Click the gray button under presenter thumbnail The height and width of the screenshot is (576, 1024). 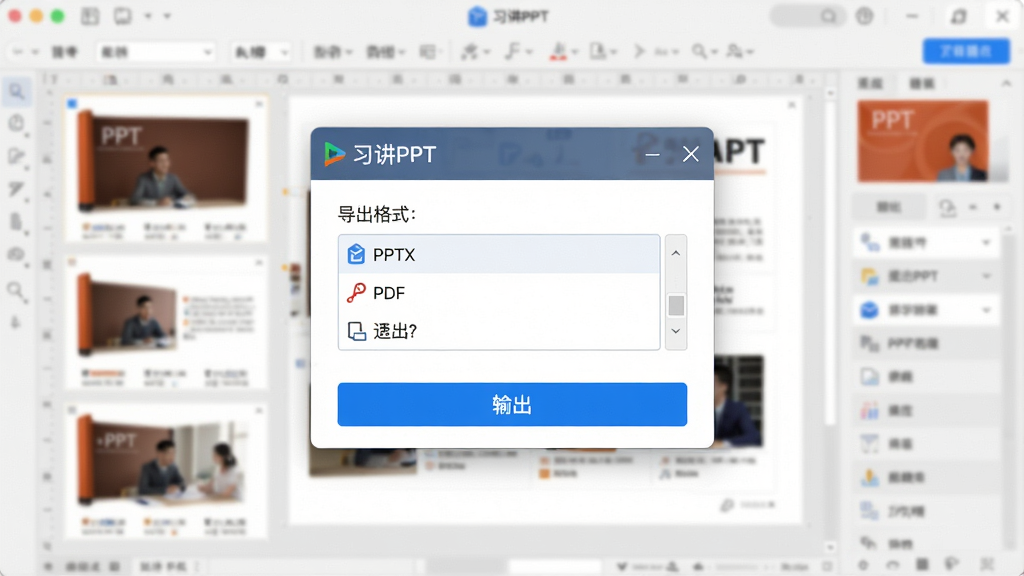[889, 207]
